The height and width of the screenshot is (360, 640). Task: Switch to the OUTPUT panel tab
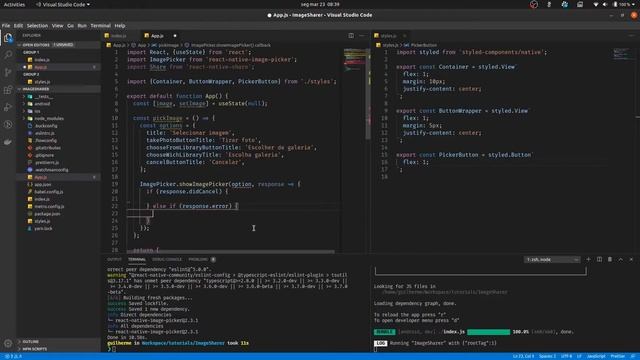(x=114, y=260)
